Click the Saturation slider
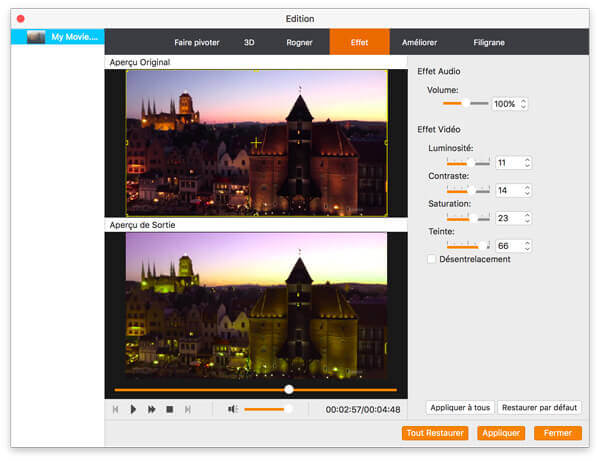 click(468, 218)
